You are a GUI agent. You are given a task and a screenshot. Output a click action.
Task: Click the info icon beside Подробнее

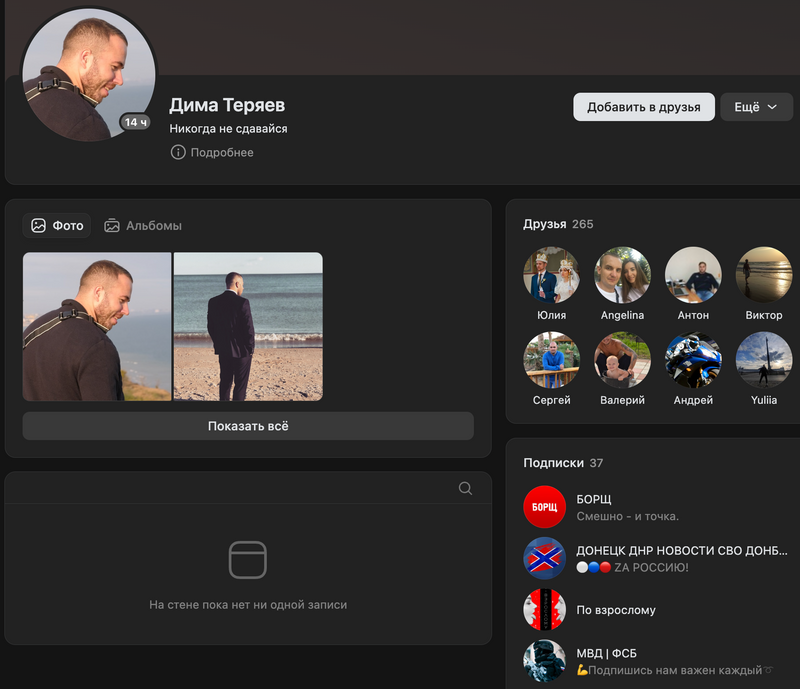click(178, 153)
